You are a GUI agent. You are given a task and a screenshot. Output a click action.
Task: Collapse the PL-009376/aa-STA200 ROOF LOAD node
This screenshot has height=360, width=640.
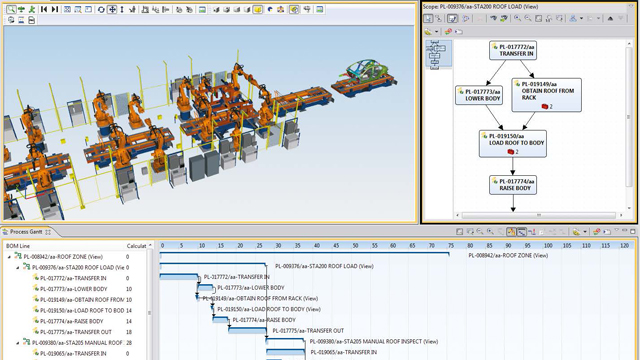(x=18, y=268)
